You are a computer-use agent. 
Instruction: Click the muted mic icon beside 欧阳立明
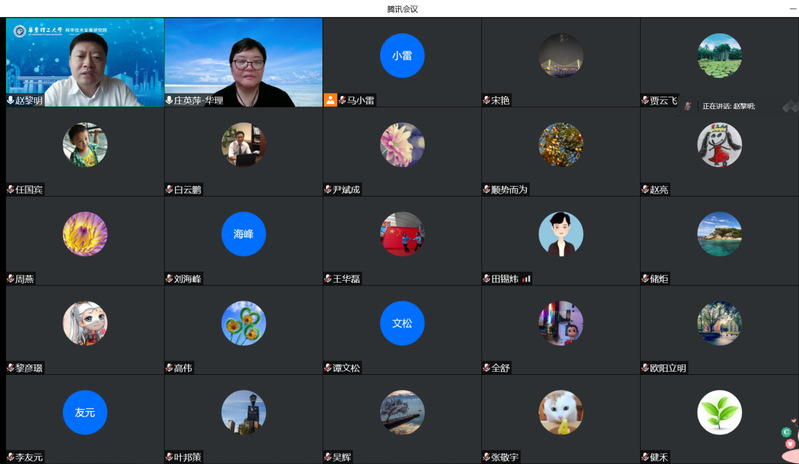(645, 368)
